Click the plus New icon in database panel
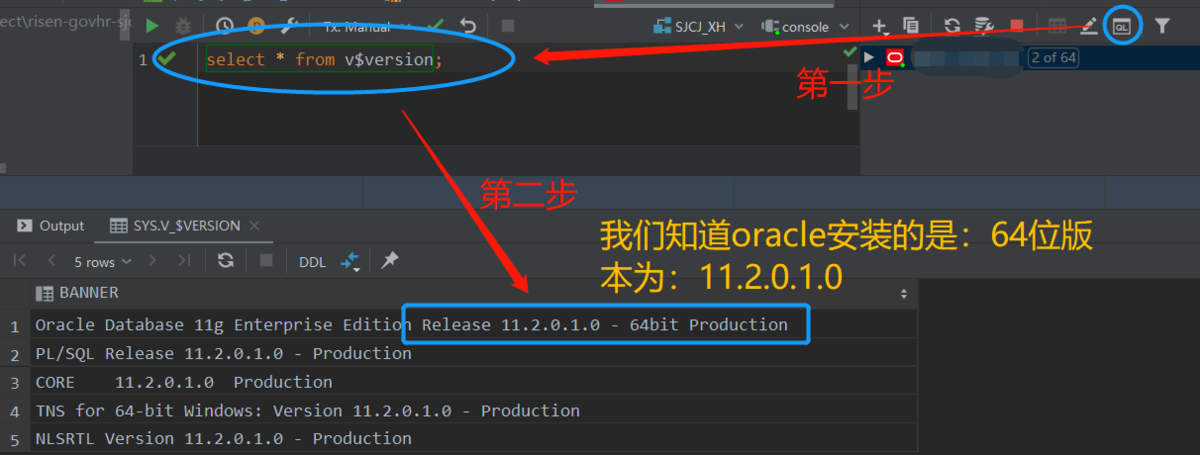Viewport: 1200px width, 455px height. (x=880, y=27)
